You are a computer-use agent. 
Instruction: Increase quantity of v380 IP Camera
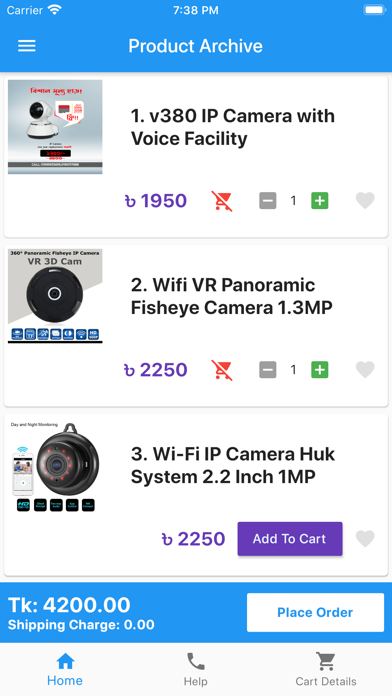click(320, 201)
